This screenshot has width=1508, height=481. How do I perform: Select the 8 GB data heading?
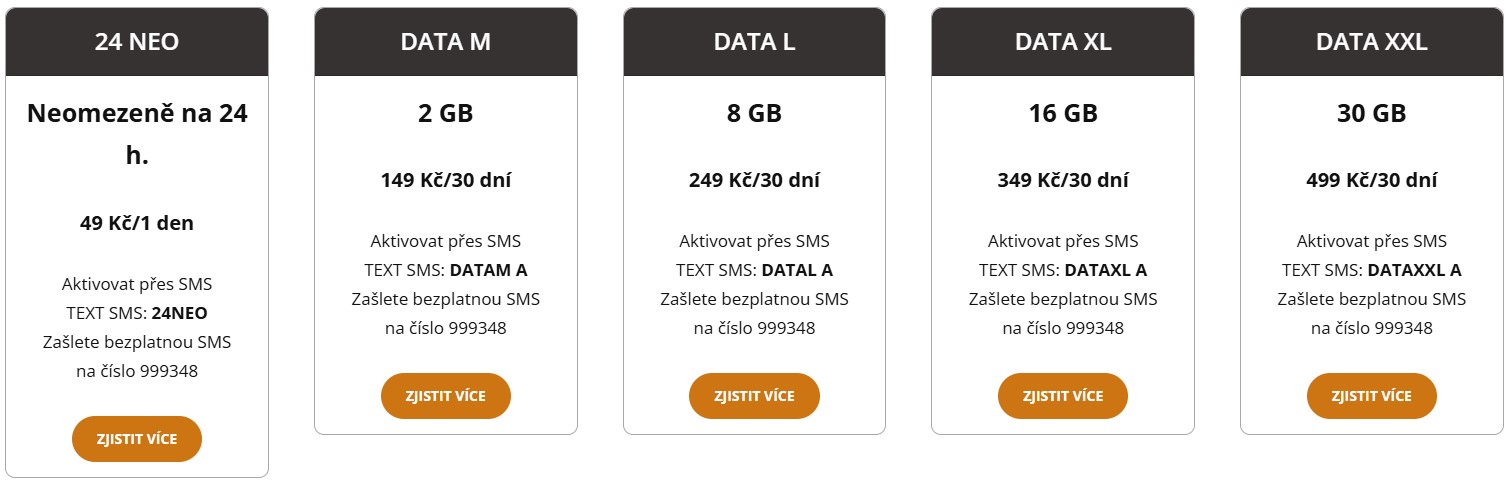click(755, 114)
